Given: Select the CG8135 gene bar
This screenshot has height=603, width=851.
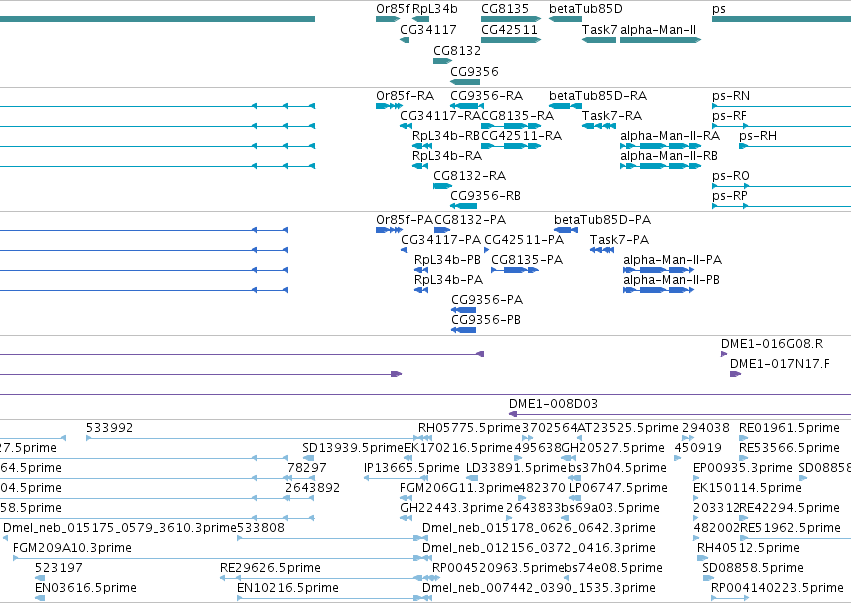Looking at the screenshot, I should tap(511, 20).
